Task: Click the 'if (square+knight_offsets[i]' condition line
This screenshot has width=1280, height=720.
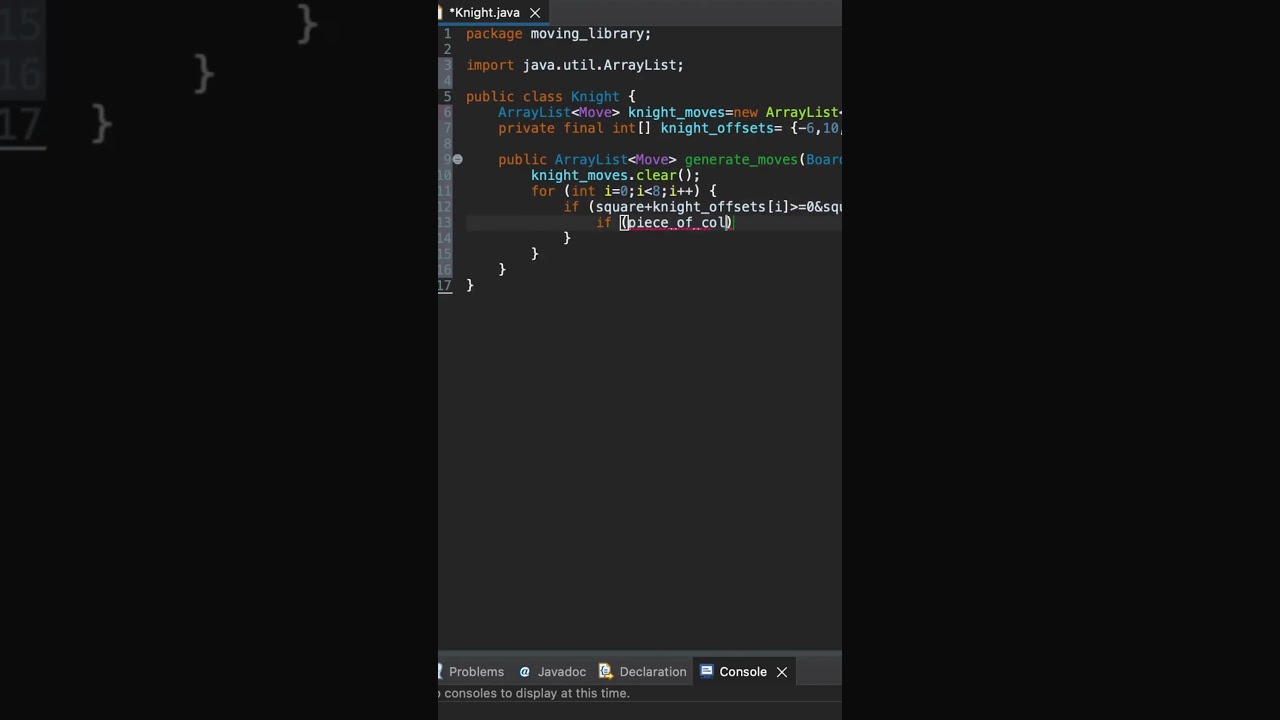Action: [703, 207]
